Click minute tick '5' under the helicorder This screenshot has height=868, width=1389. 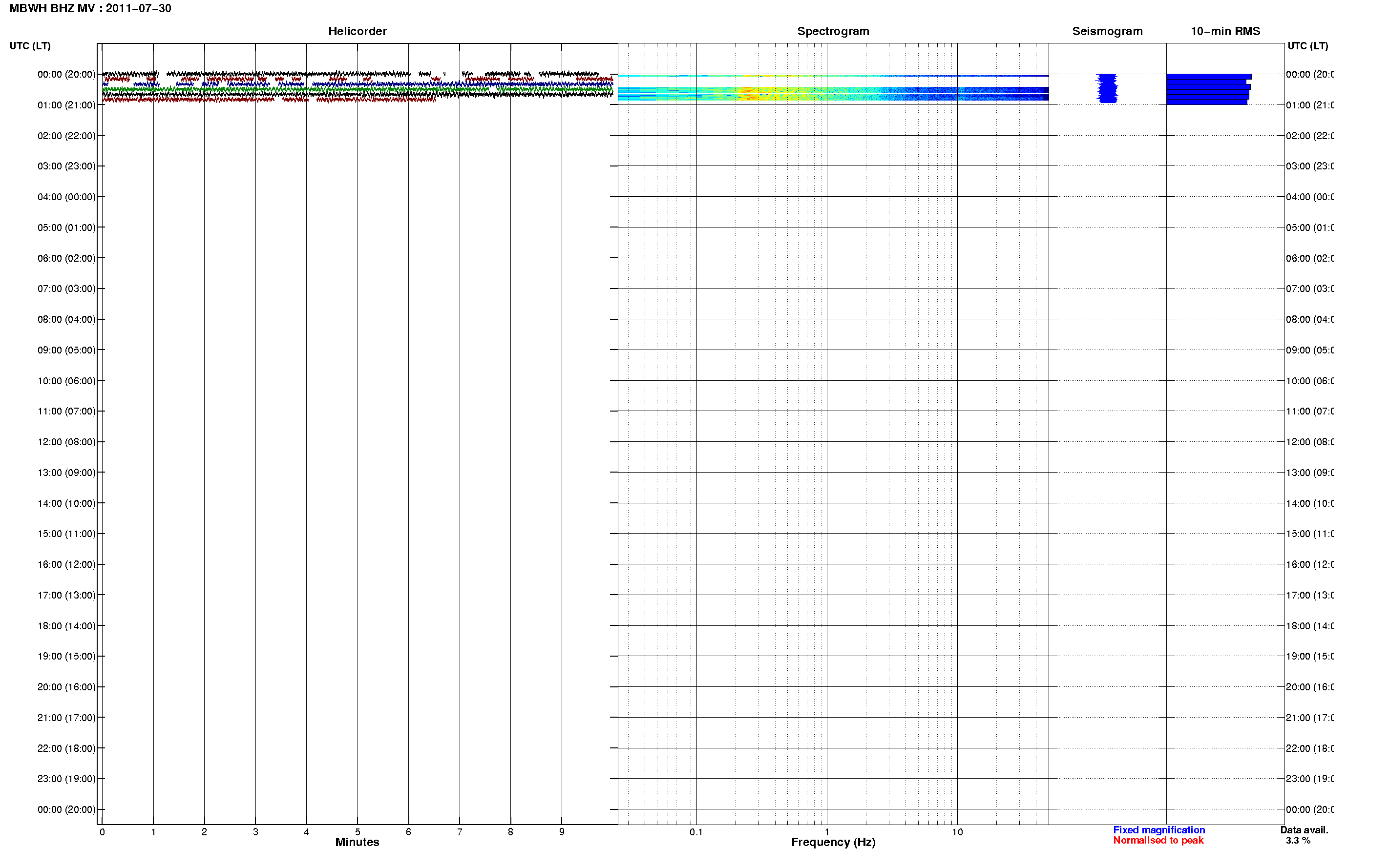[358, 832]
